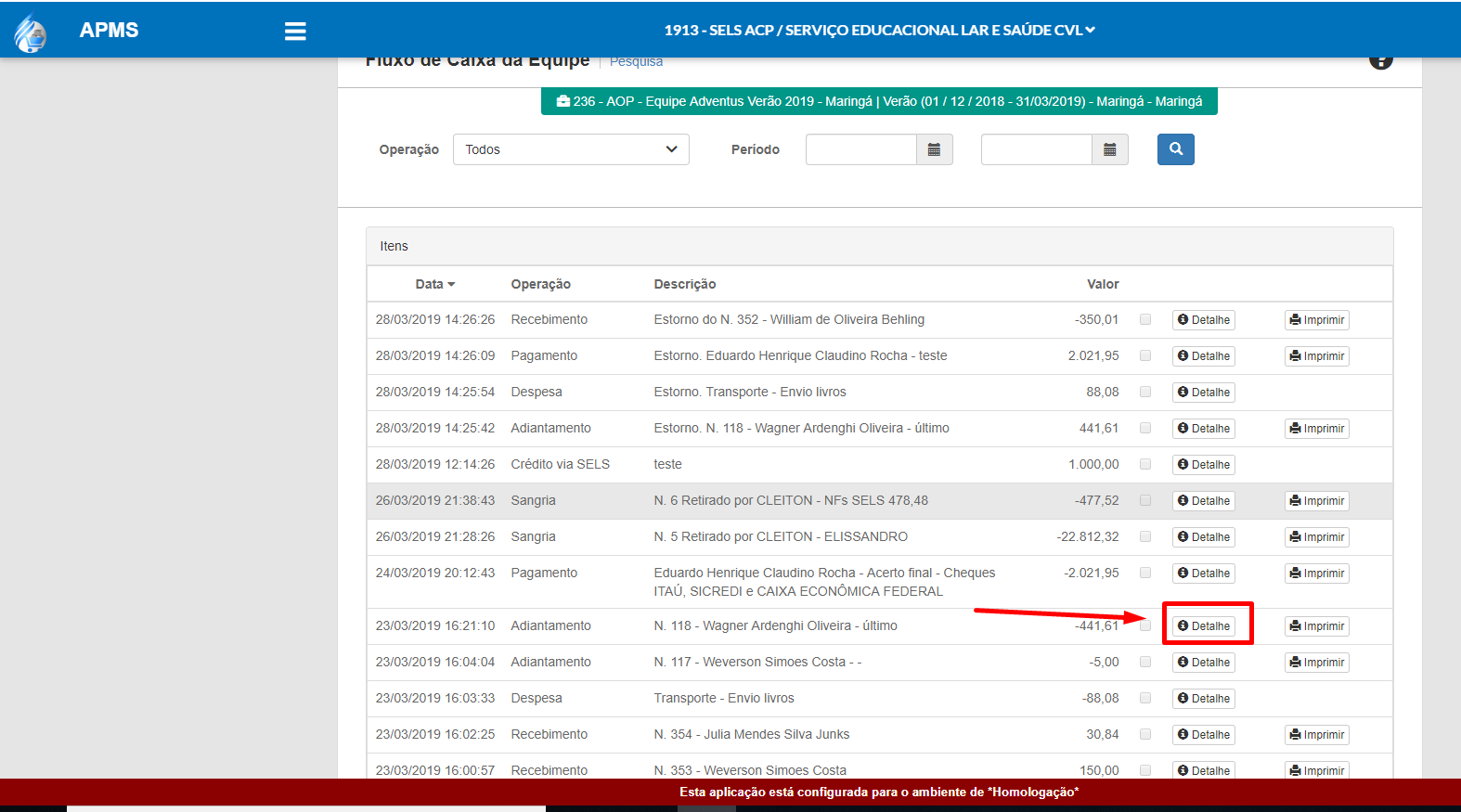This screenshot has width=1461, height=812.
Task: Print the 2.021,95 Pagamento estorno entry
Action: coord(1317,356)
